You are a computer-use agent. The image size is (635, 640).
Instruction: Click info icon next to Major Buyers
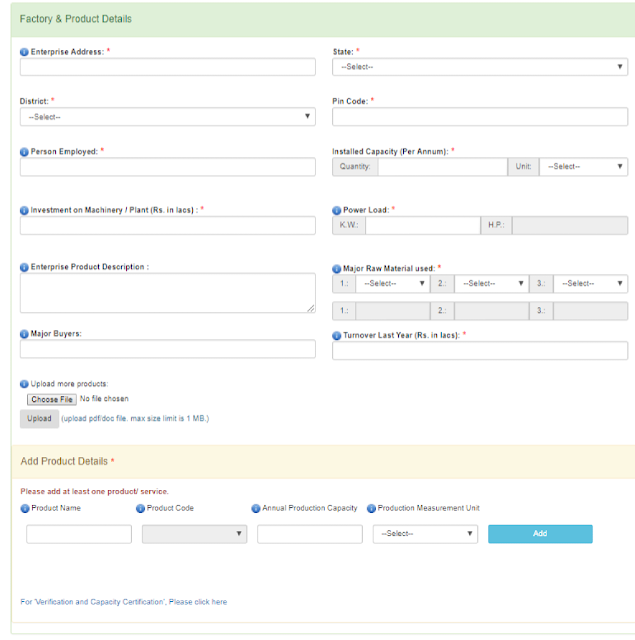pos(24,334)
